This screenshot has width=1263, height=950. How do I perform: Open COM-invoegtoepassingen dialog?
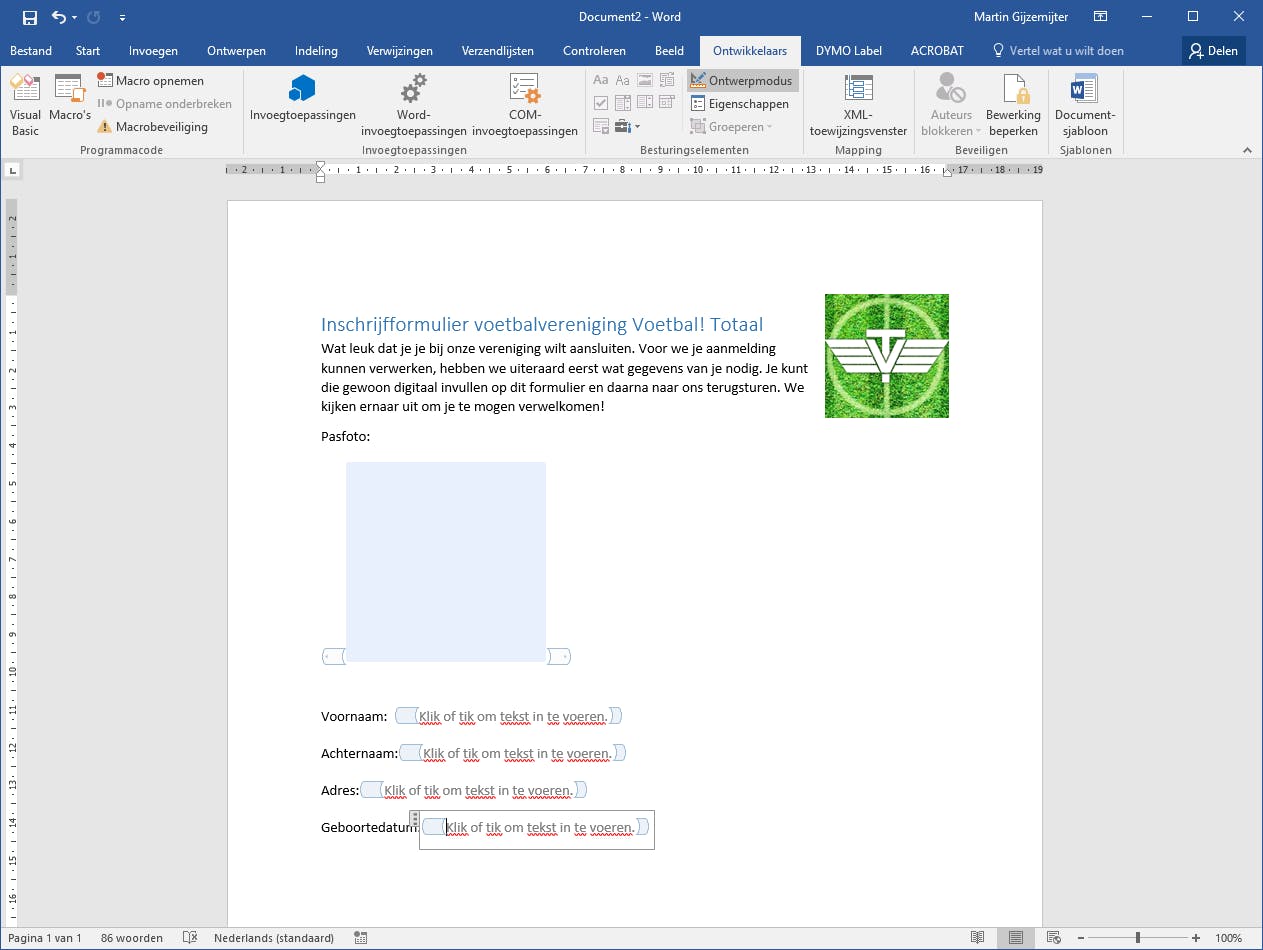pyautogui.click(x=524, y=105)
